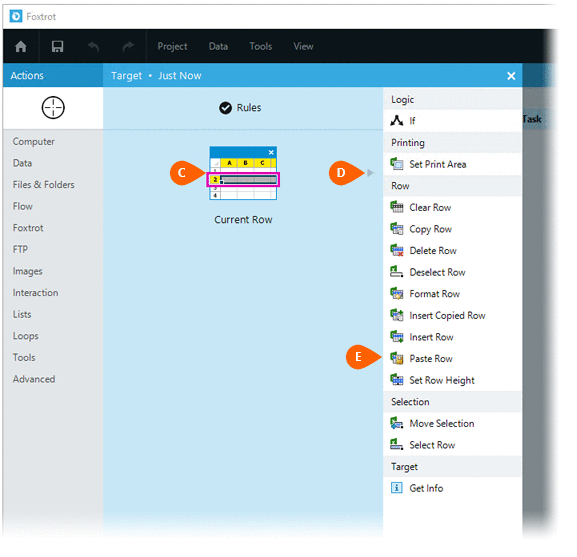Click the 'Just Now' text in header
Image resolution: width=577 pixels, height=557 pixels.
(x=180, y=76)
